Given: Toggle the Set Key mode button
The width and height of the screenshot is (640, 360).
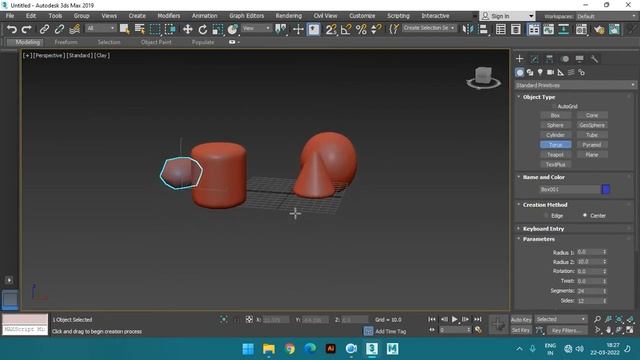Looking at the screenshot, I should point(521,330).
